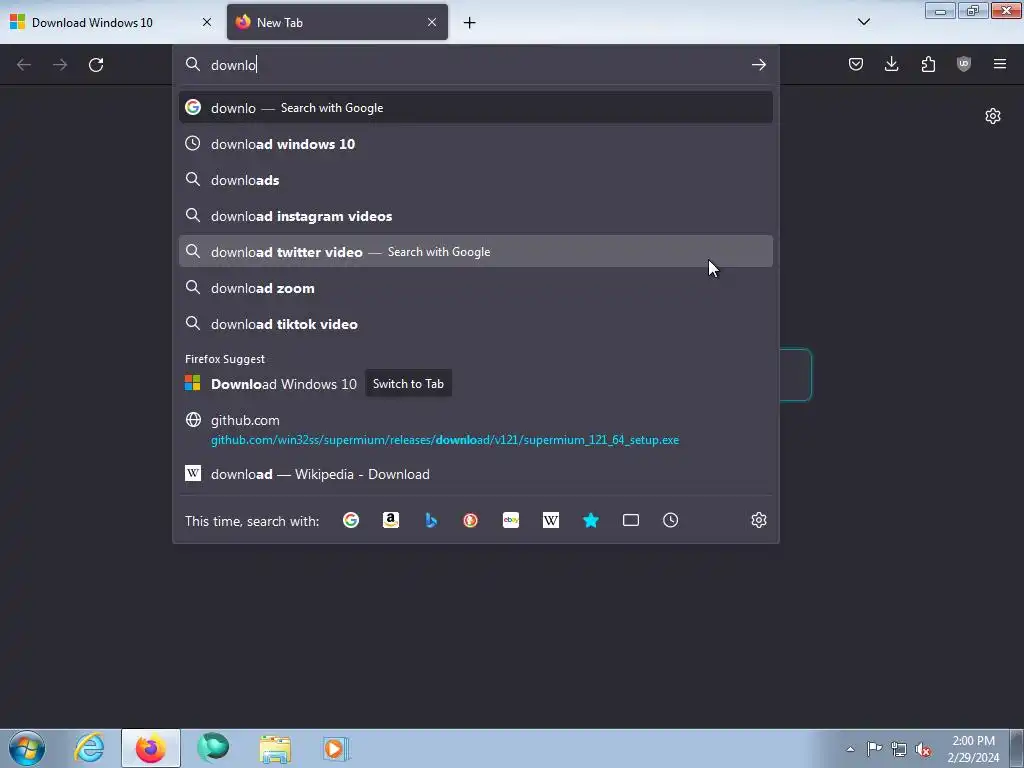
Task: Search this time with Amazon
Action: (391, 520)
